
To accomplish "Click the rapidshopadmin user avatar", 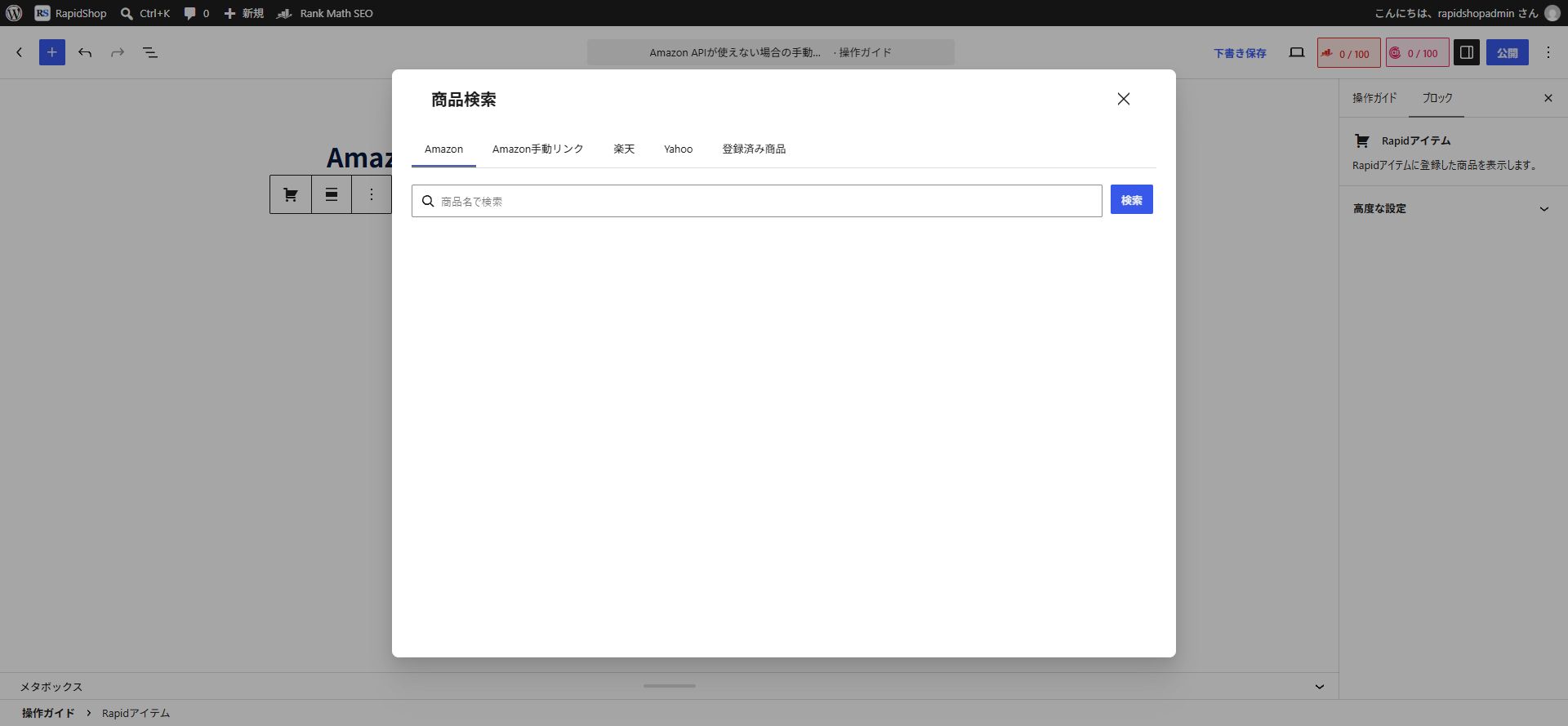I will (1552, 13).
